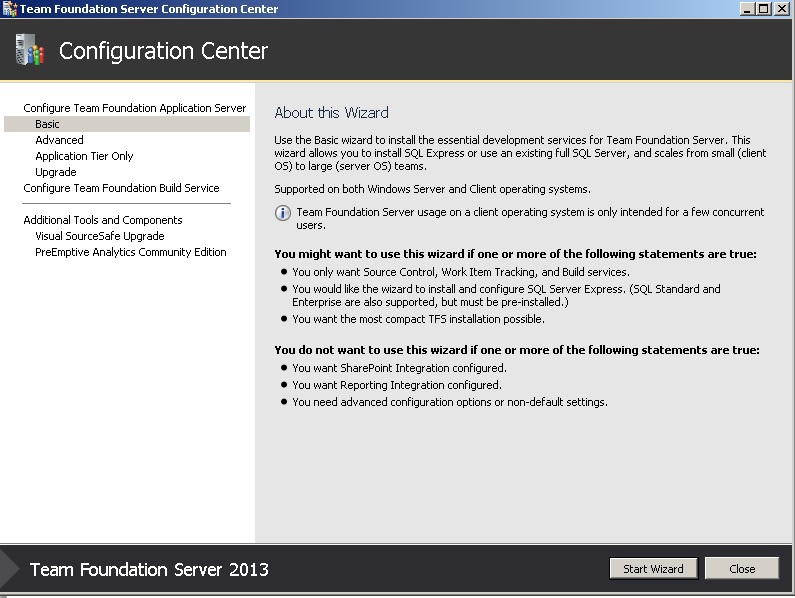Click 'You only want Source Control' bullet text
The image size is (795, 598).
click(x=461, y=272)
